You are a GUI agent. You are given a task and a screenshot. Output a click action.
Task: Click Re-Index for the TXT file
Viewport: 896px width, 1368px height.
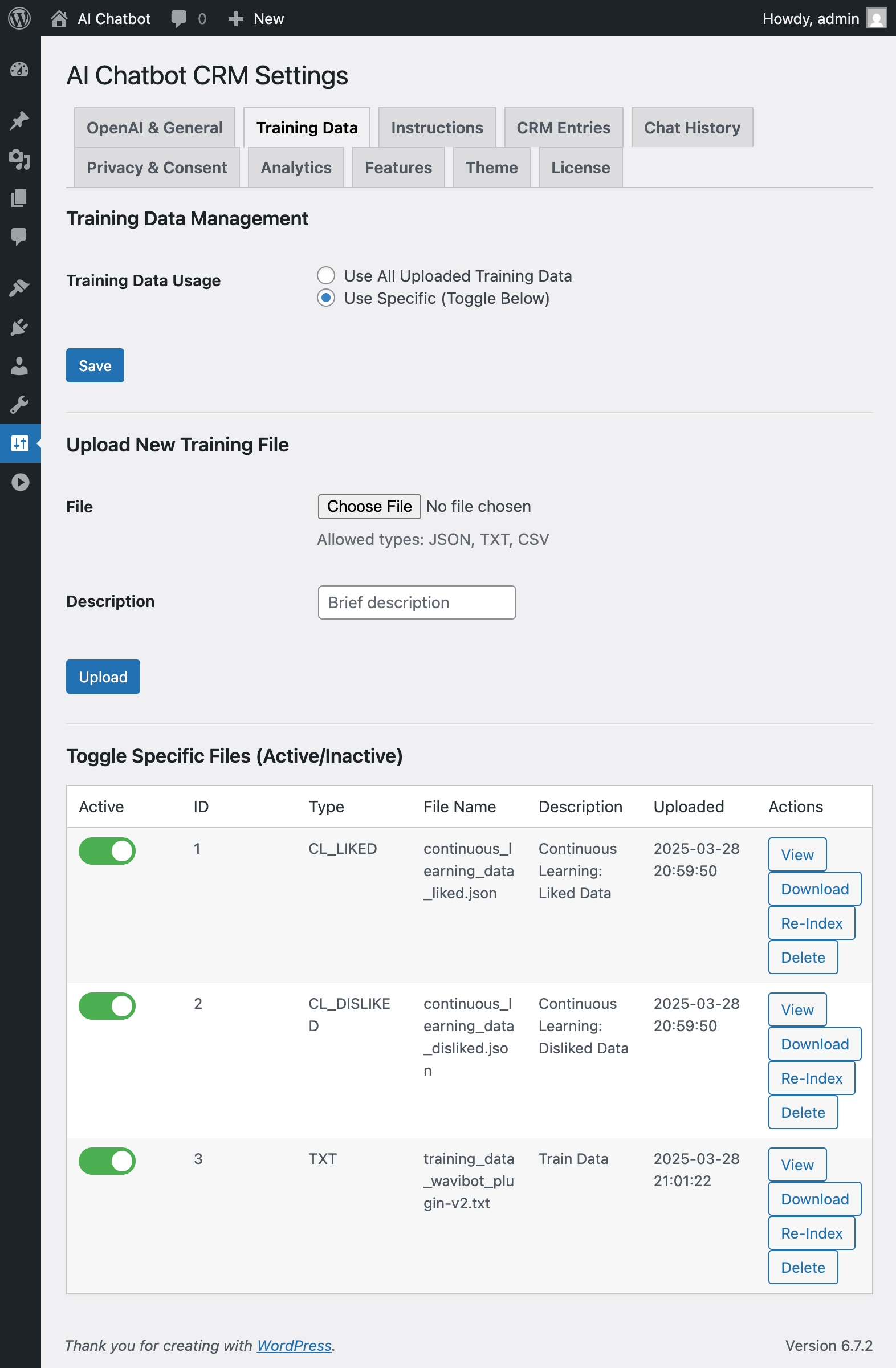tap(811, 1233)
